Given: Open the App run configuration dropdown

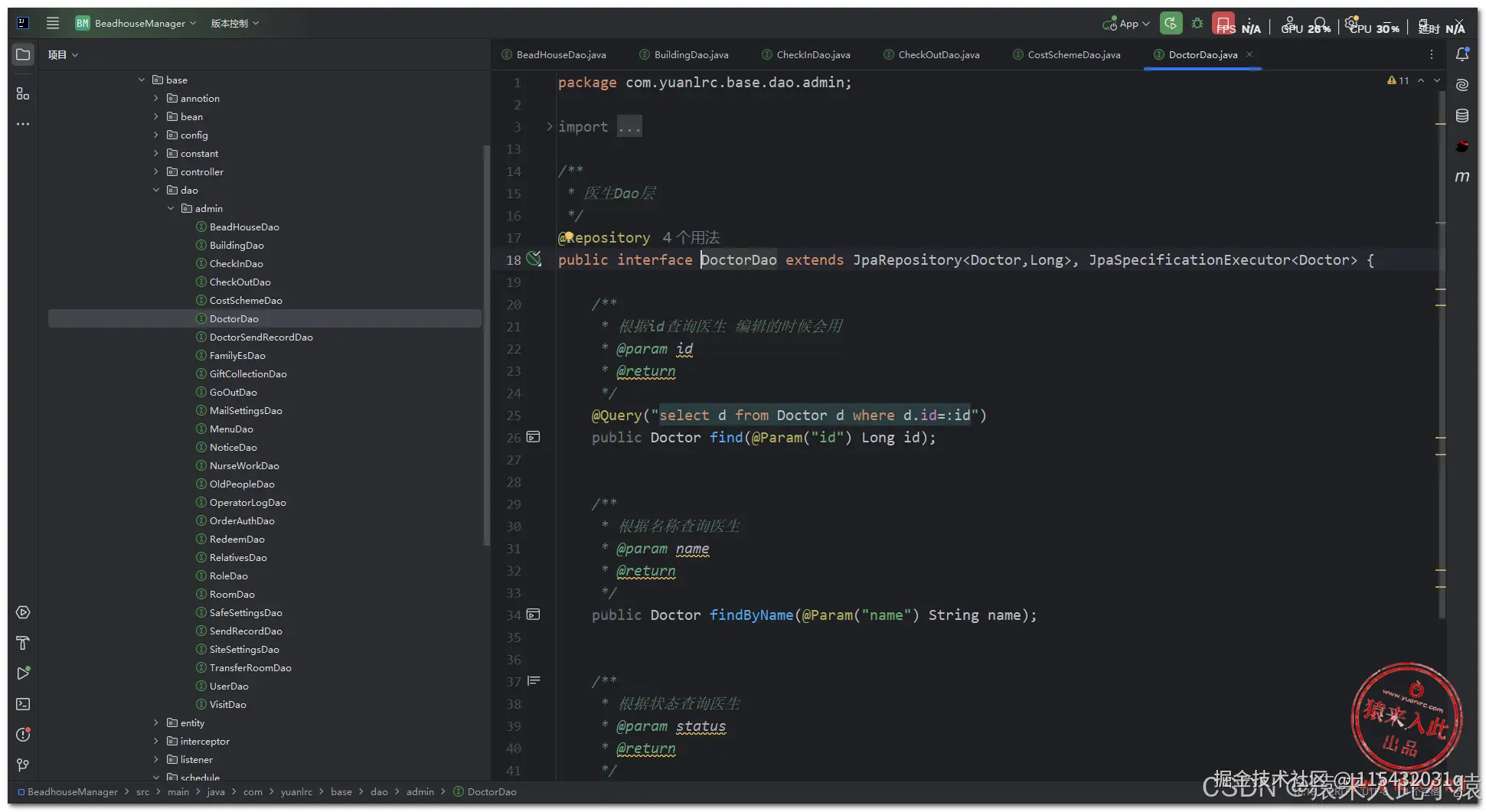Looking at the screenshot, I should point(1126,24).
